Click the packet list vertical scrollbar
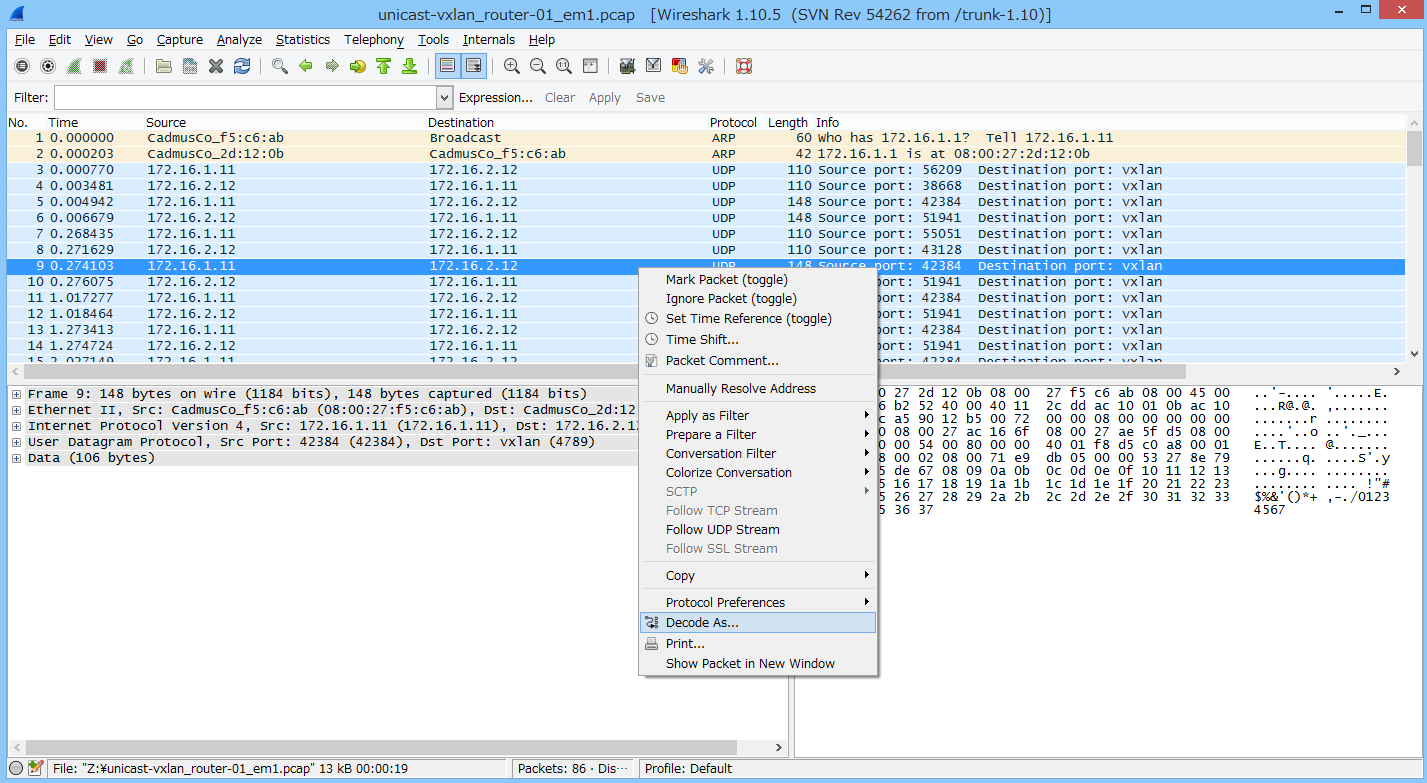1427x783 pixels. coord(1414,238)
